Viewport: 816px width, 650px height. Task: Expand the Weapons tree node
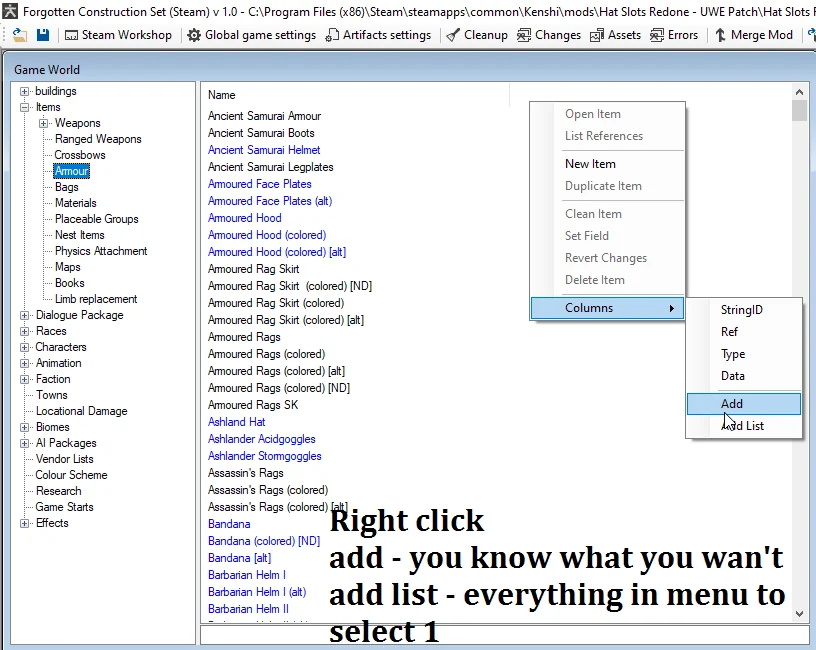coord(44,123)
